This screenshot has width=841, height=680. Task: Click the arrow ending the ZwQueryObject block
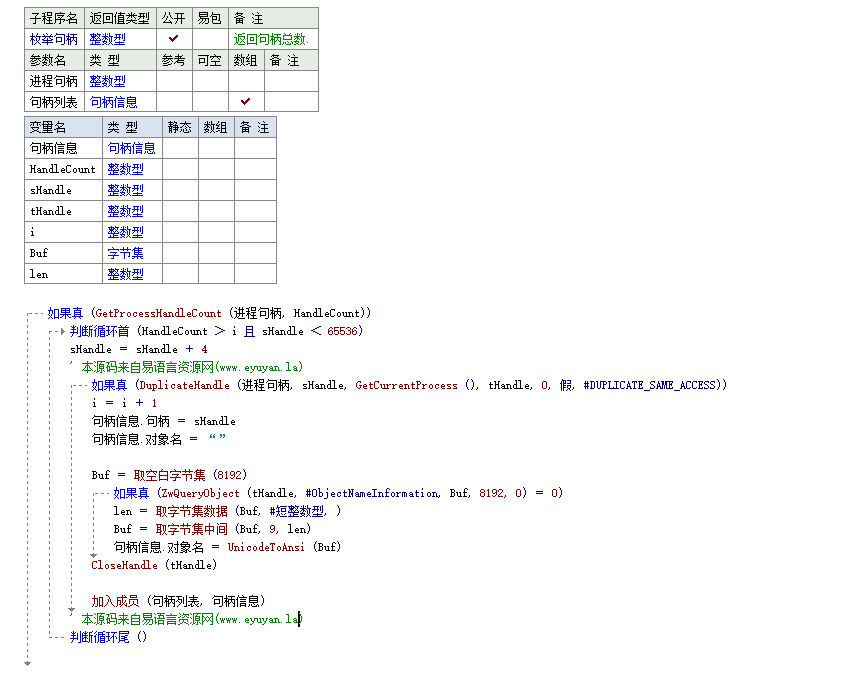(x=94, y=556)
